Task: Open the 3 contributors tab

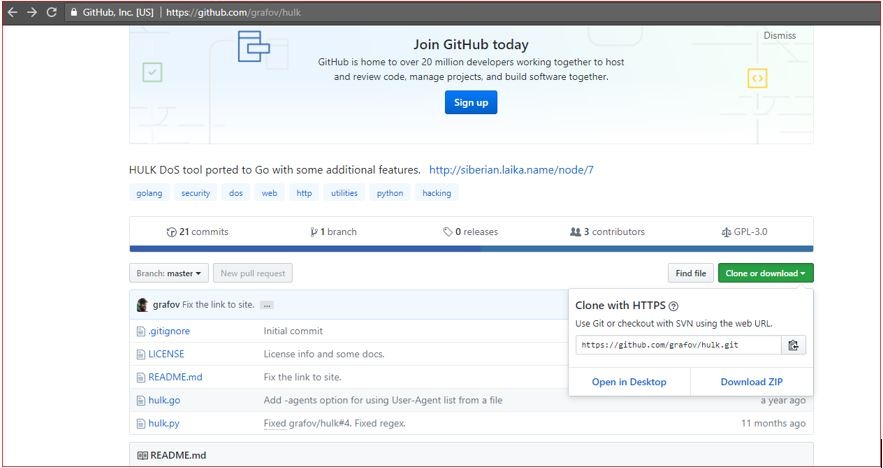Action: (x=608, y=231)
